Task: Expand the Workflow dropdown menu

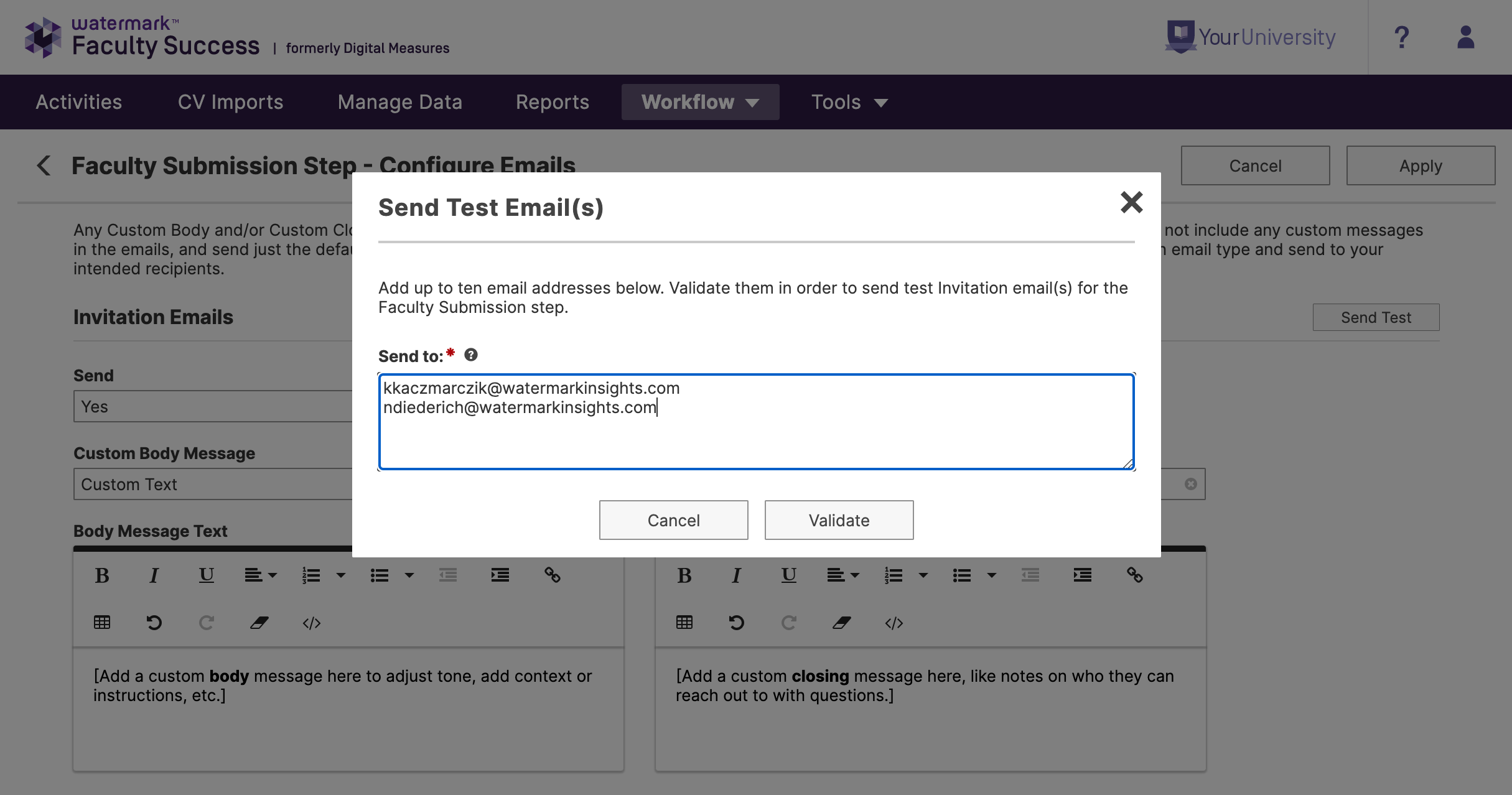Action: (700, 102)
